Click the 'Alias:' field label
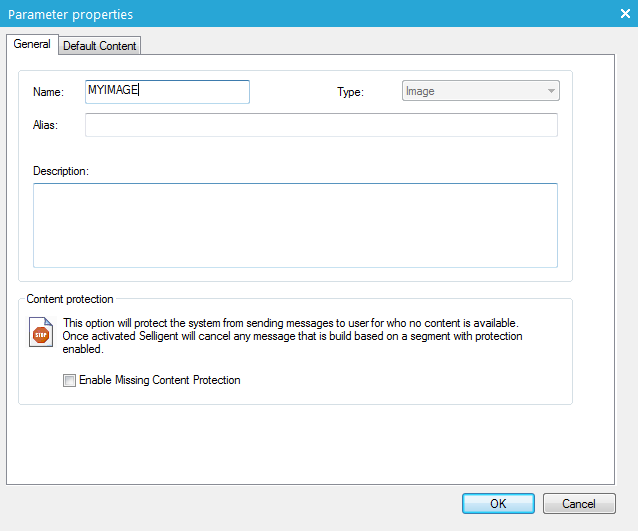638x531 pixels. tap(46, 125)
